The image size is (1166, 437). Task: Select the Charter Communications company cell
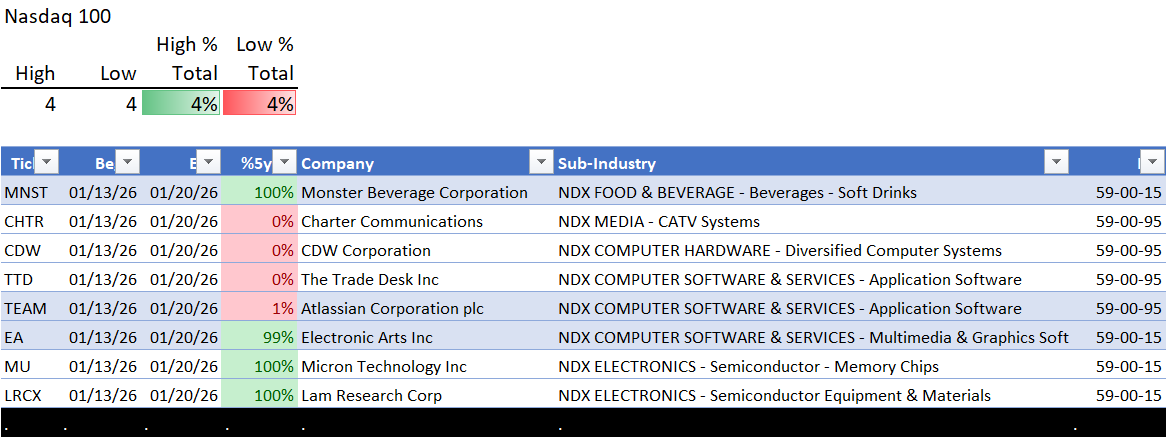(392, 221)
